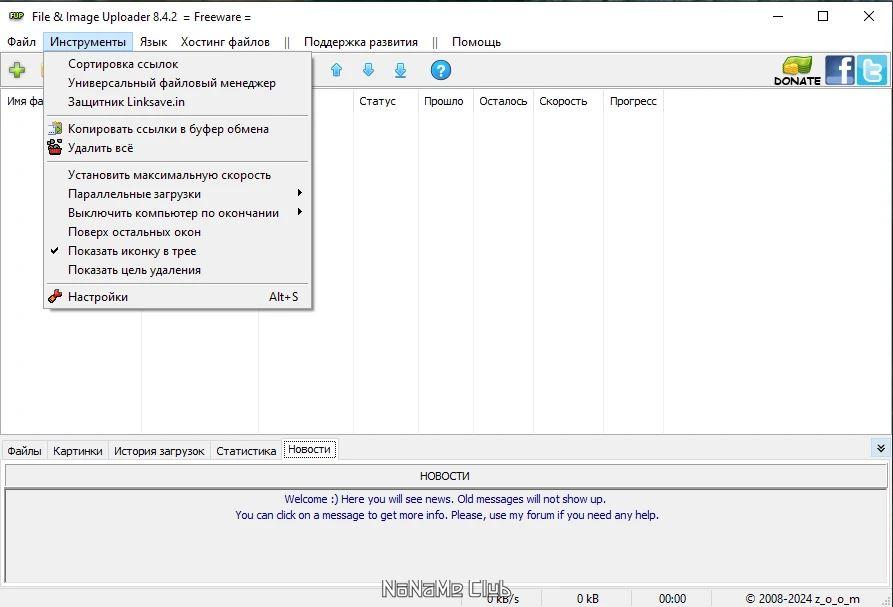Open help via blue question mark icon
Image resolution: width=893 pixels, height=607 pixels.
tap(441, 70)
